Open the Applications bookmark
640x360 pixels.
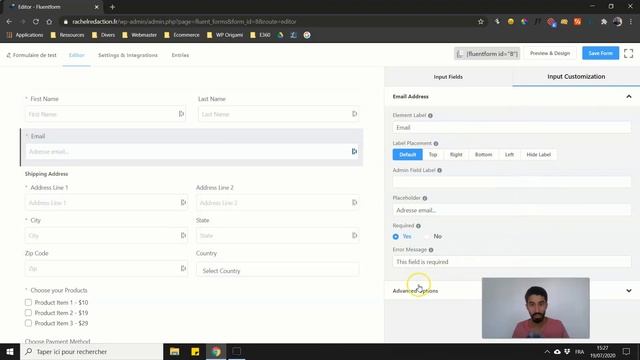coord(24,35)
